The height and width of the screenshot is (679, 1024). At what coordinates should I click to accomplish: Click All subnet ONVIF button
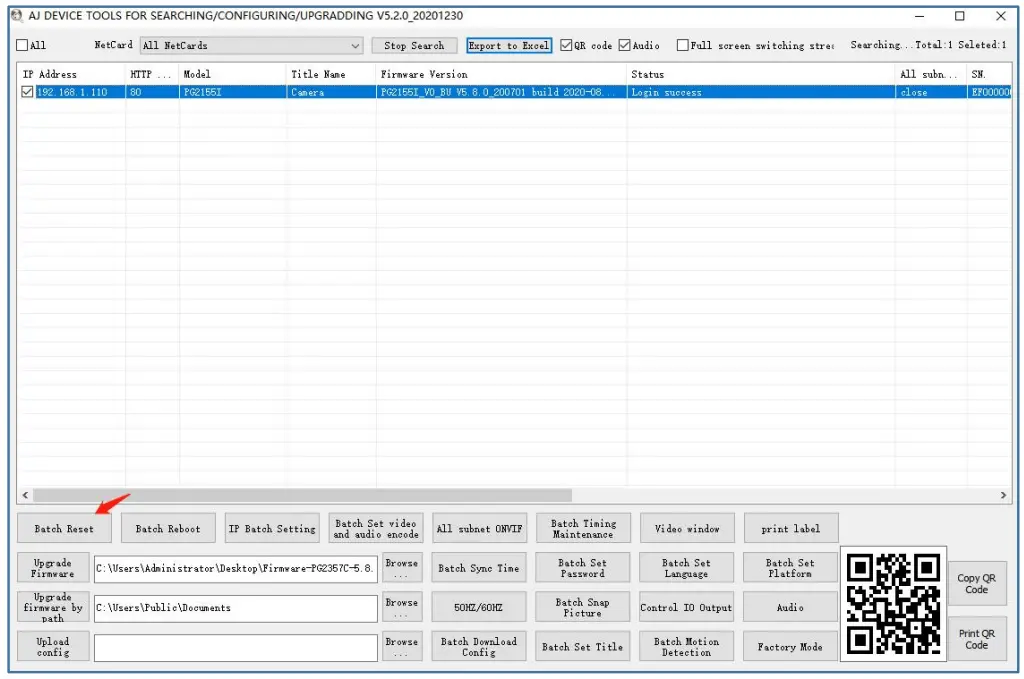pos(479,529)
